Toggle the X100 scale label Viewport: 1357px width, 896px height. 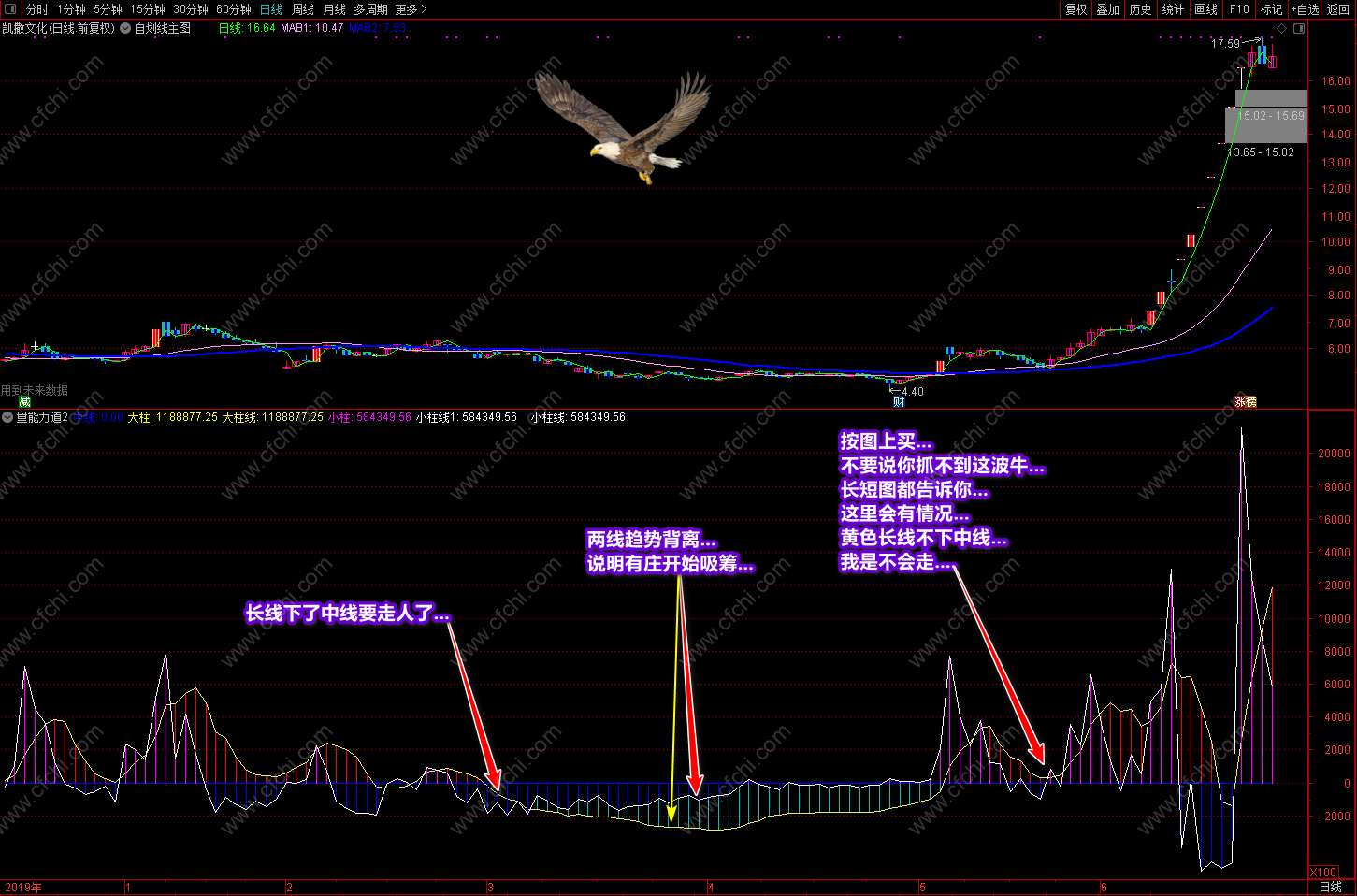(1323, 873)
